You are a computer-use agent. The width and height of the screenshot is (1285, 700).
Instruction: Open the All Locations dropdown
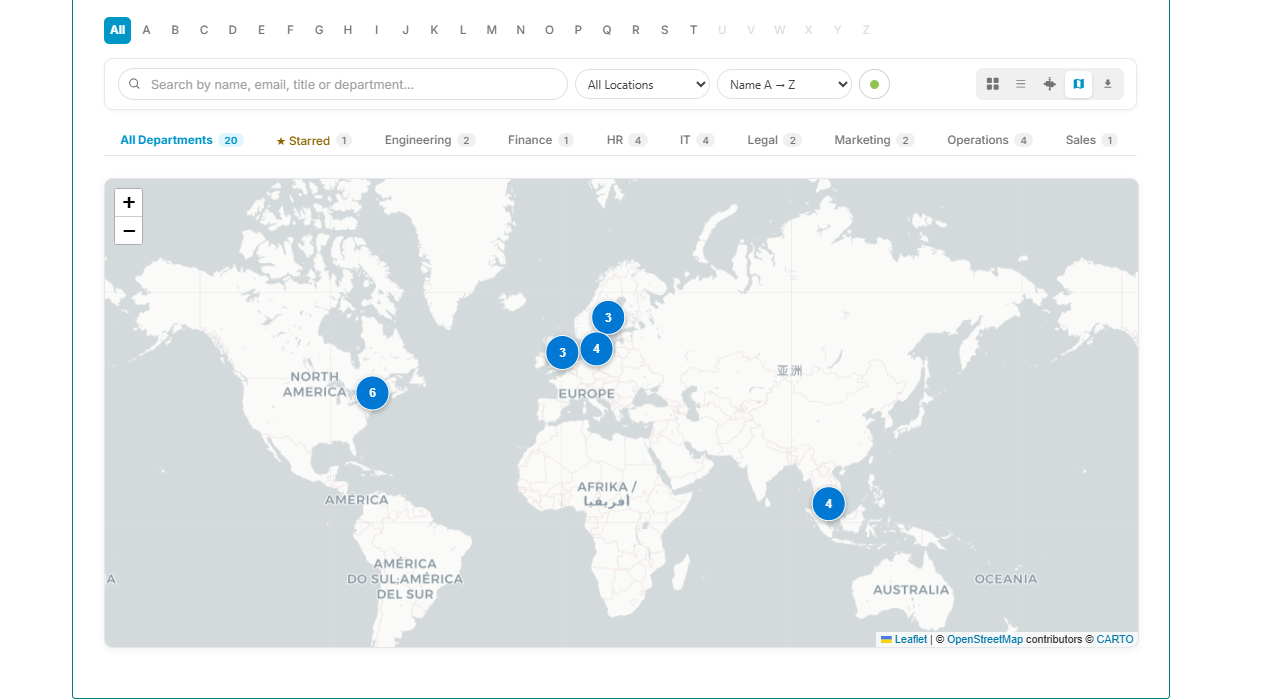pos(642,84)
